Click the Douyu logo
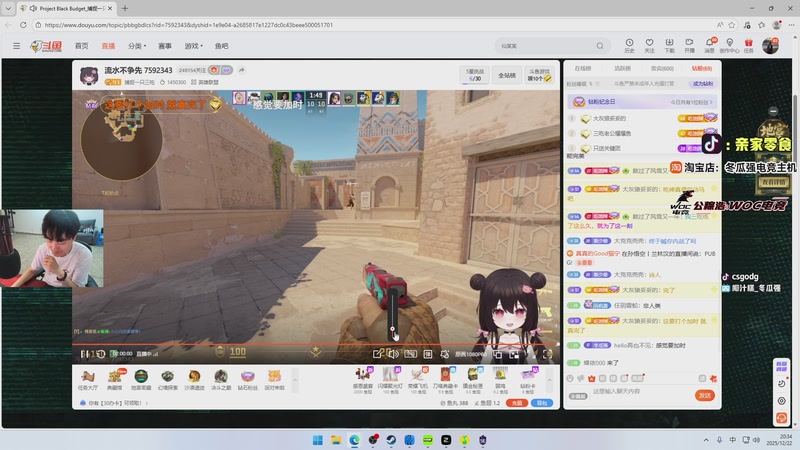This screenshot has width=800, height=450. coord(46,46)
